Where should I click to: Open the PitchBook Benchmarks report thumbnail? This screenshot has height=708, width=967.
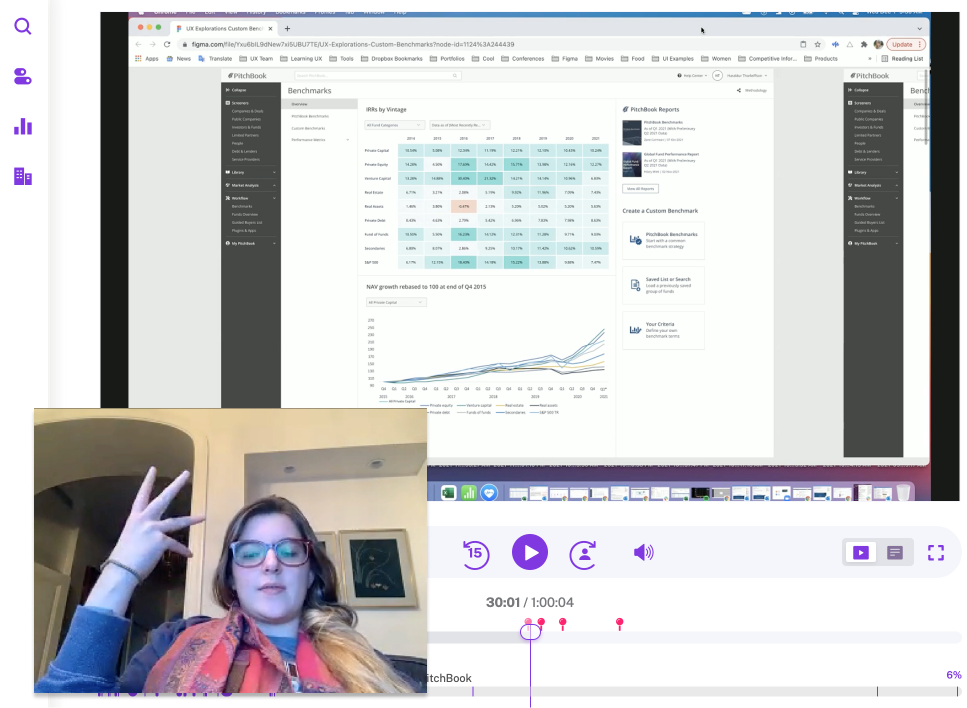pos(632,132)
